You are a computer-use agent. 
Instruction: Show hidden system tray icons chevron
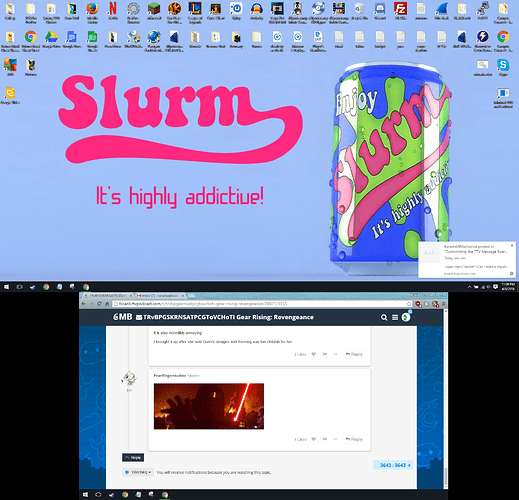pos(469,287)
